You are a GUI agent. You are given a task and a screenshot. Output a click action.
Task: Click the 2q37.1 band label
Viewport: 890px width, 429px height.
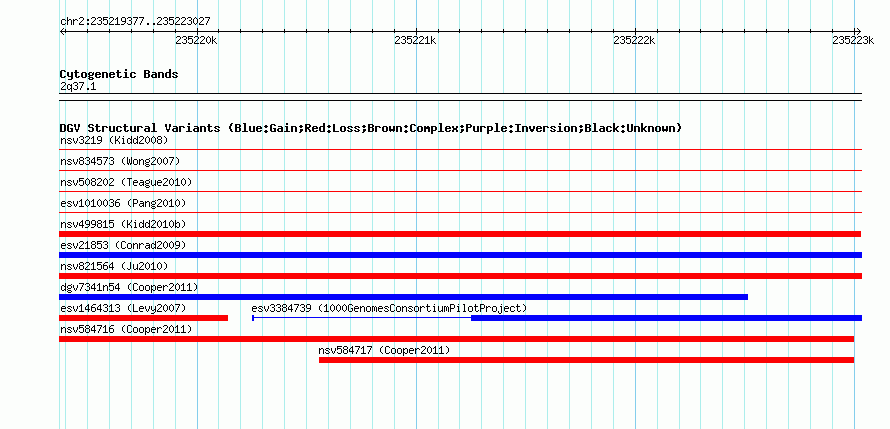pos(78,87)
